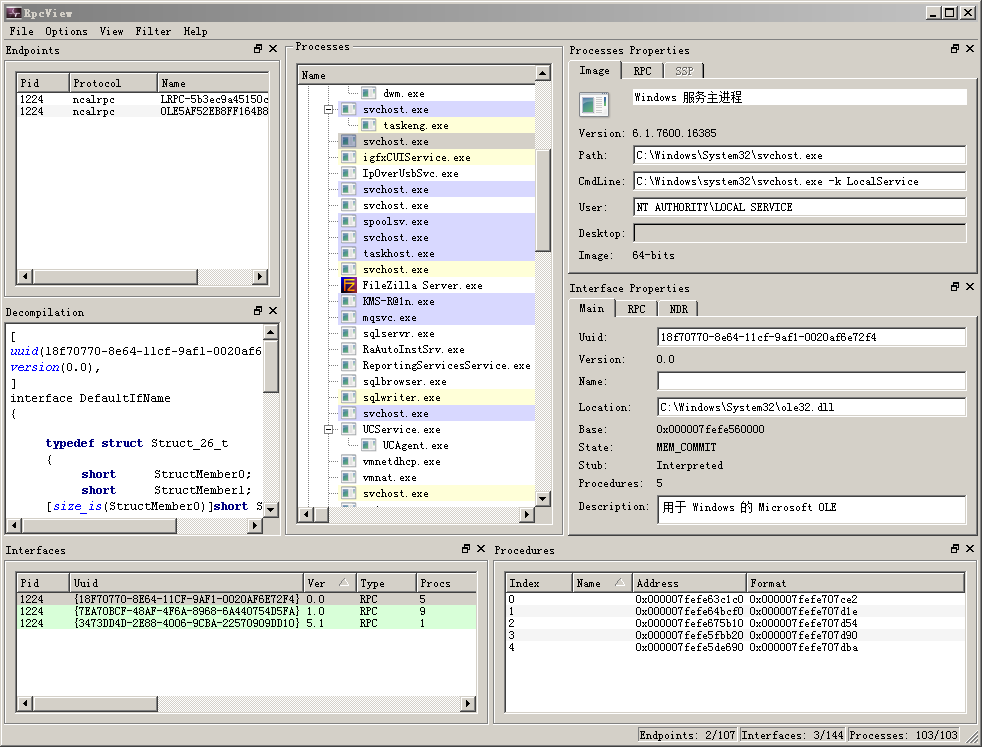Click the large svchost image icon in Processes Properties

594,104
